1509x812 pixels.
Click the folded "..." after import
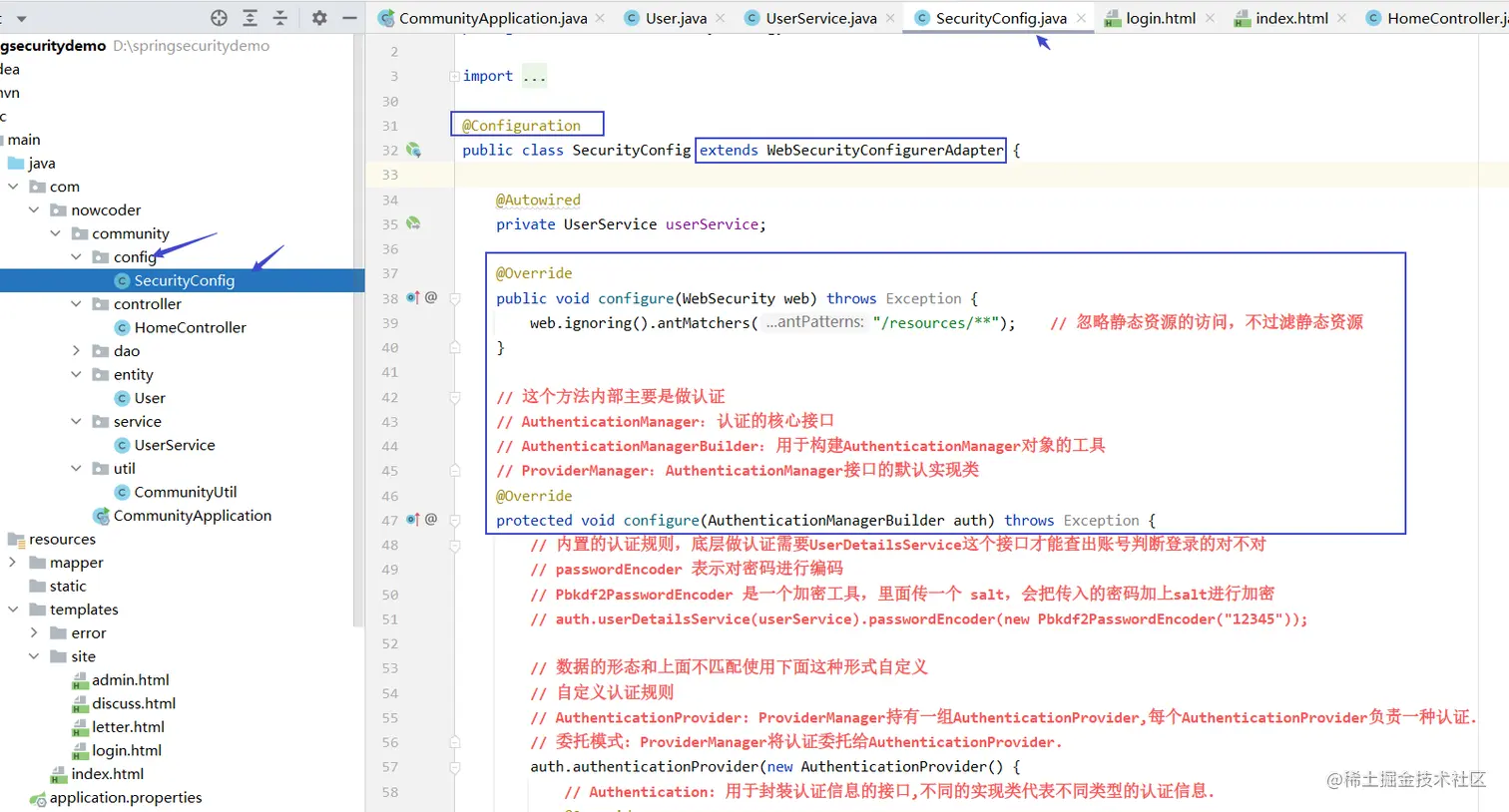[x=534, y=77]
